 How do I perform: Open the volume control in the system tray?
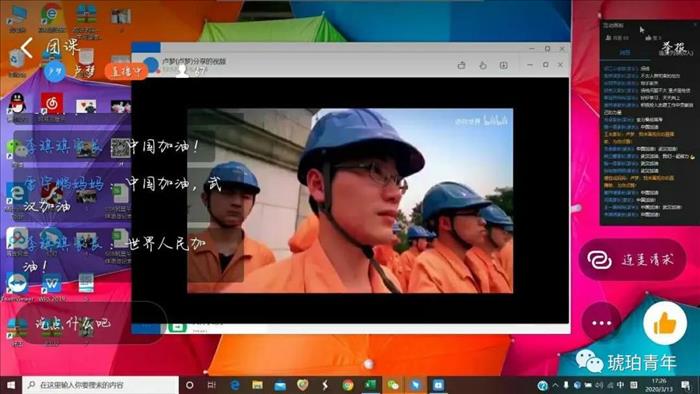tap(600, 385)
